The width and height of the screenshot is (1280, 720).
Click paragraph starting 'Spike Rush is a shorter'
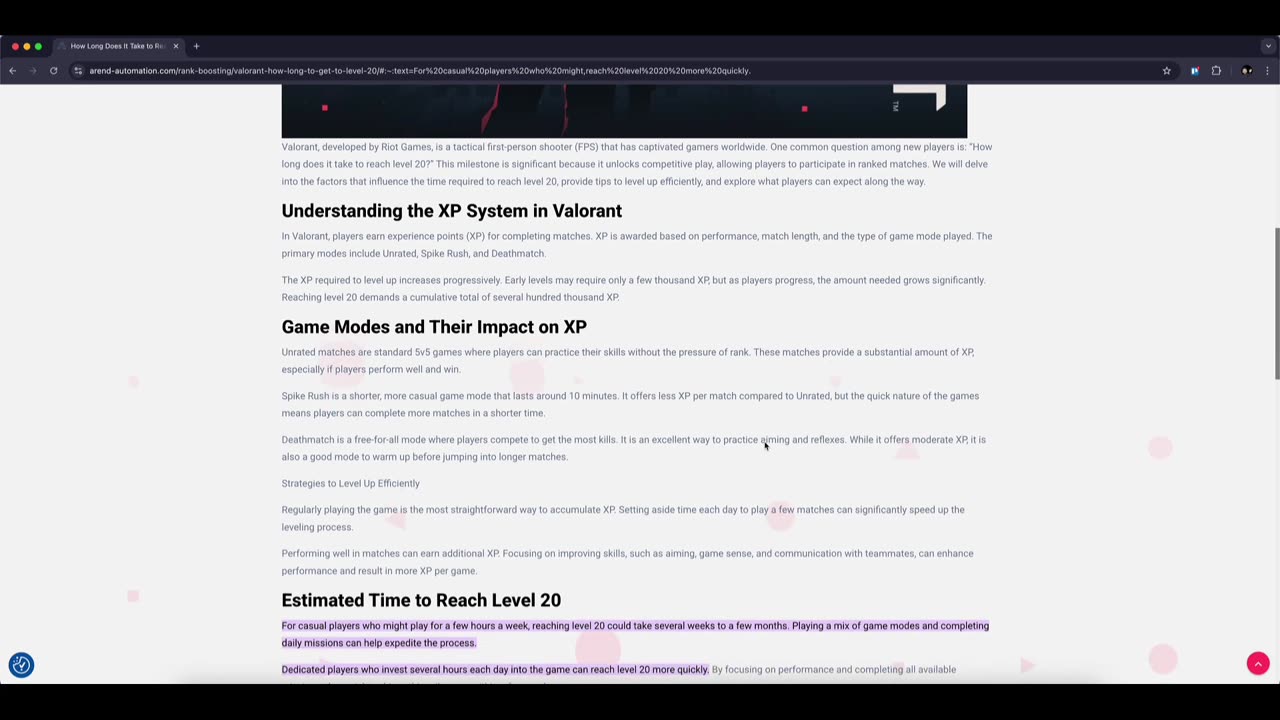coord(630,404)
